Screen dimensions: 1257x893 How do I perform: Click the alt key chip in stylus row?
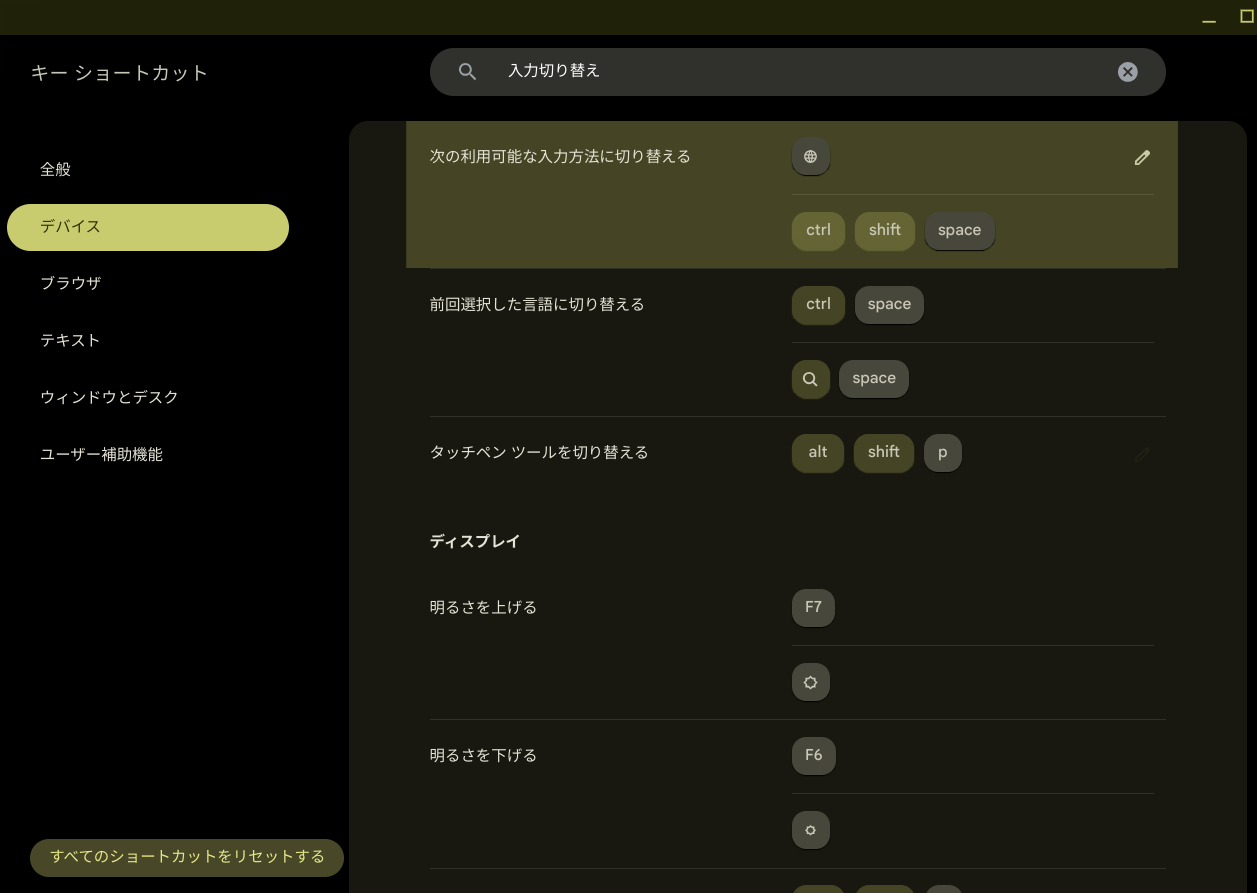[x=818, y=453]
